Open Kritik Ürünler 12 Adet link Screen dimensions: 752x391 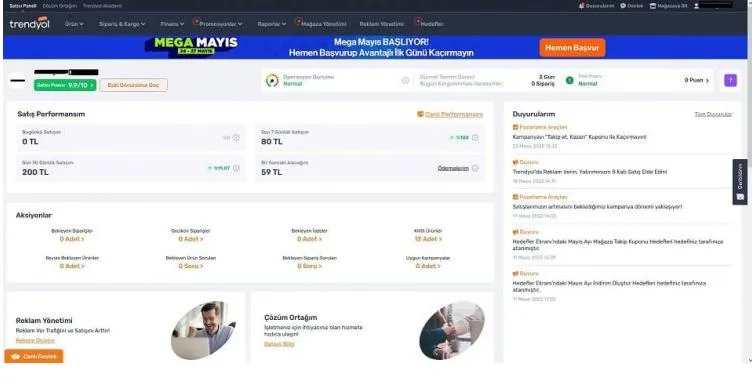tap(428, 239)
